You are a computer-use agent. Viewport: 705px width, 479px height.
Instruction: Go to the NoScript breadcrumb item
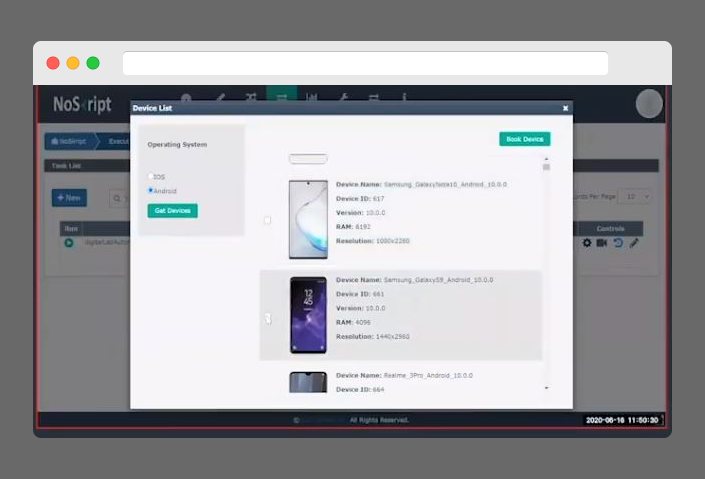[x=68, y=142]
